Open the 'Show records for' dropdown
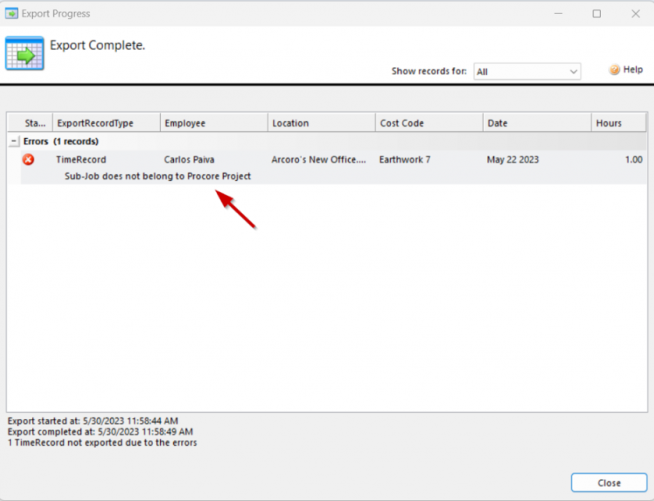This screenshot has width=654, height=501. point(526,72)
